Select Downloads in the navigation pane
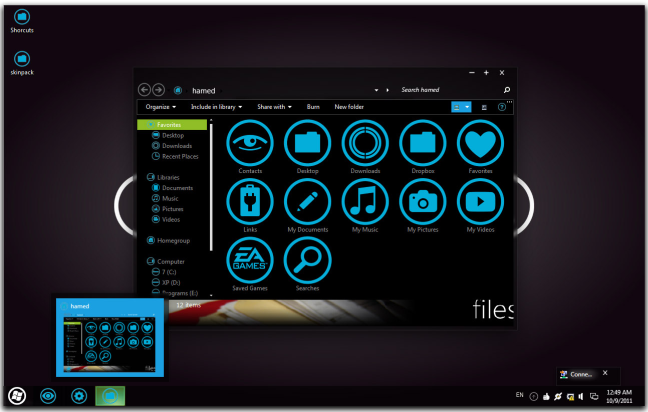 click(x=172, y=146)
